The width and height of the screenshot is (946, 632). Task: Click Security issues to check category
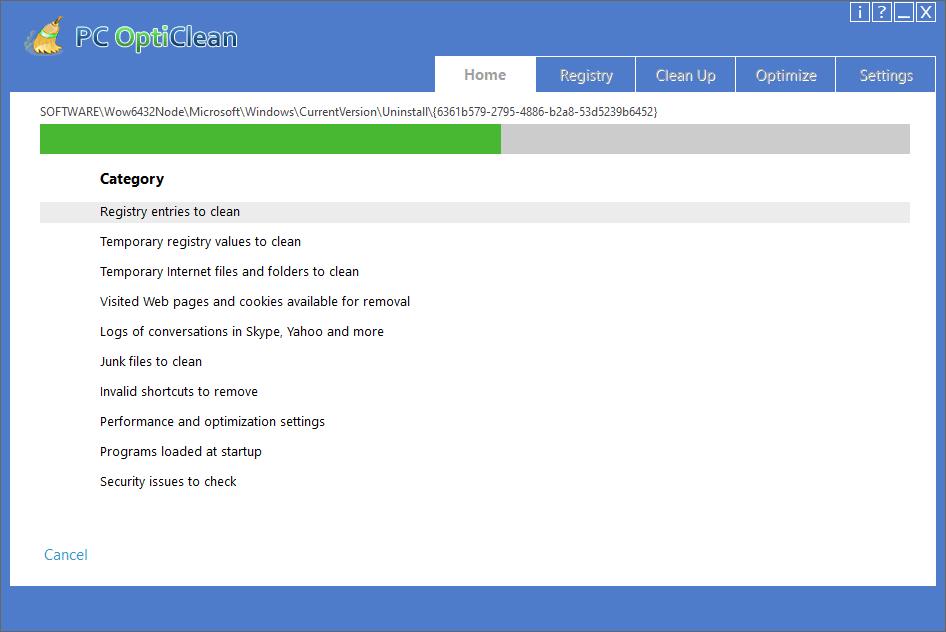point(168,482)
